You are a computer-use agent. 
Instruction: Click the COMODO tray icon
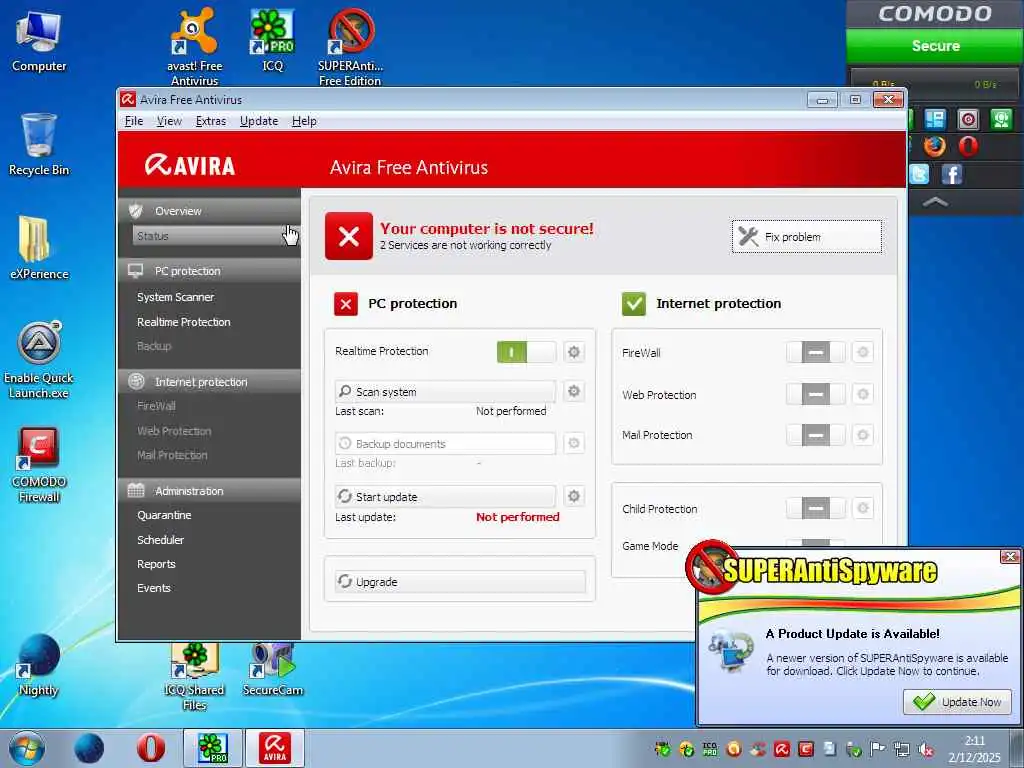(806, 749)
